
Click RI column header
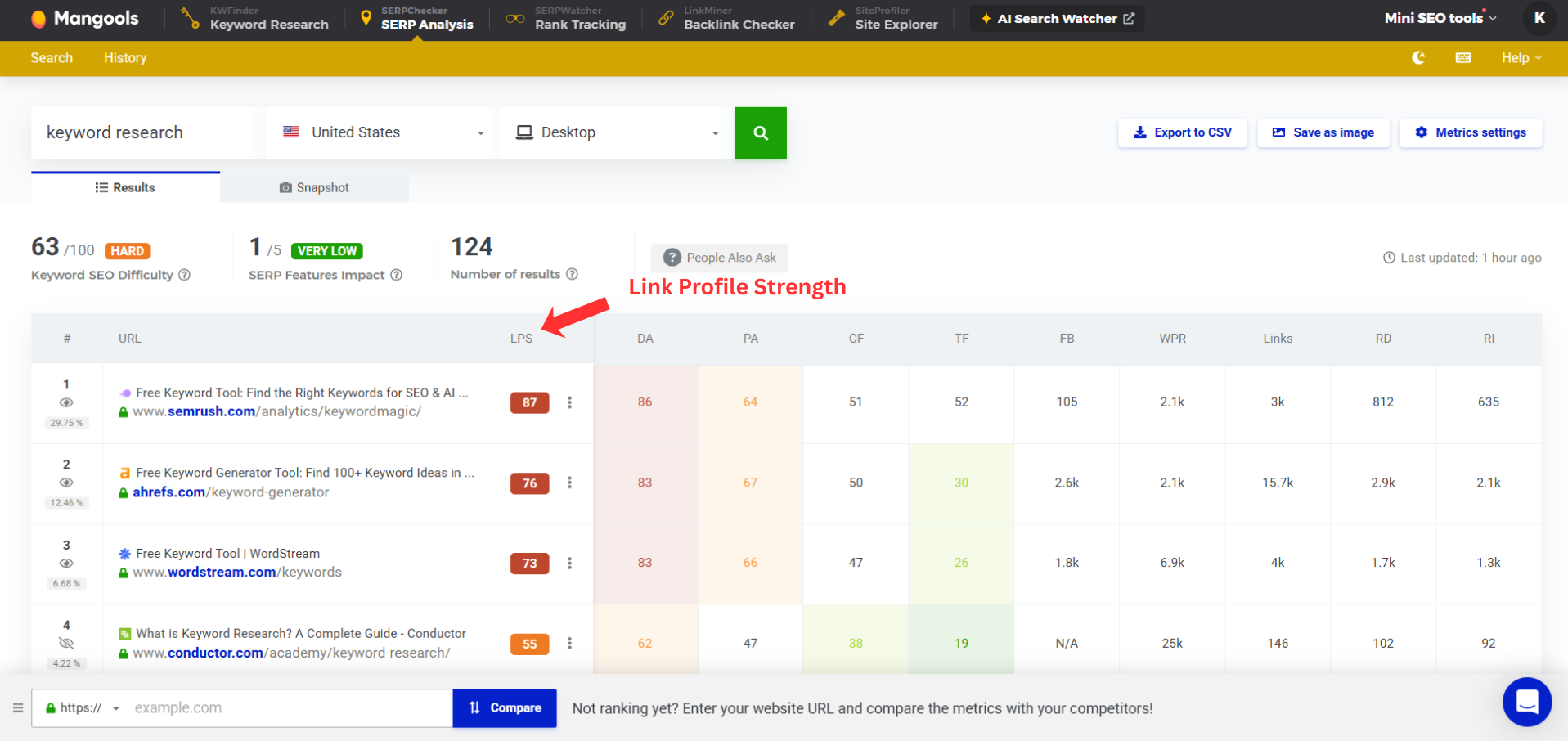tap(1489, 339)
